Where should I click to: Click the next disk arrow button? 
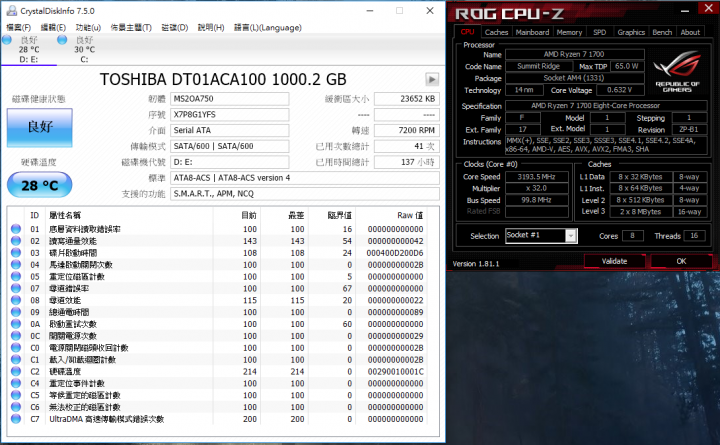point(432,79)
